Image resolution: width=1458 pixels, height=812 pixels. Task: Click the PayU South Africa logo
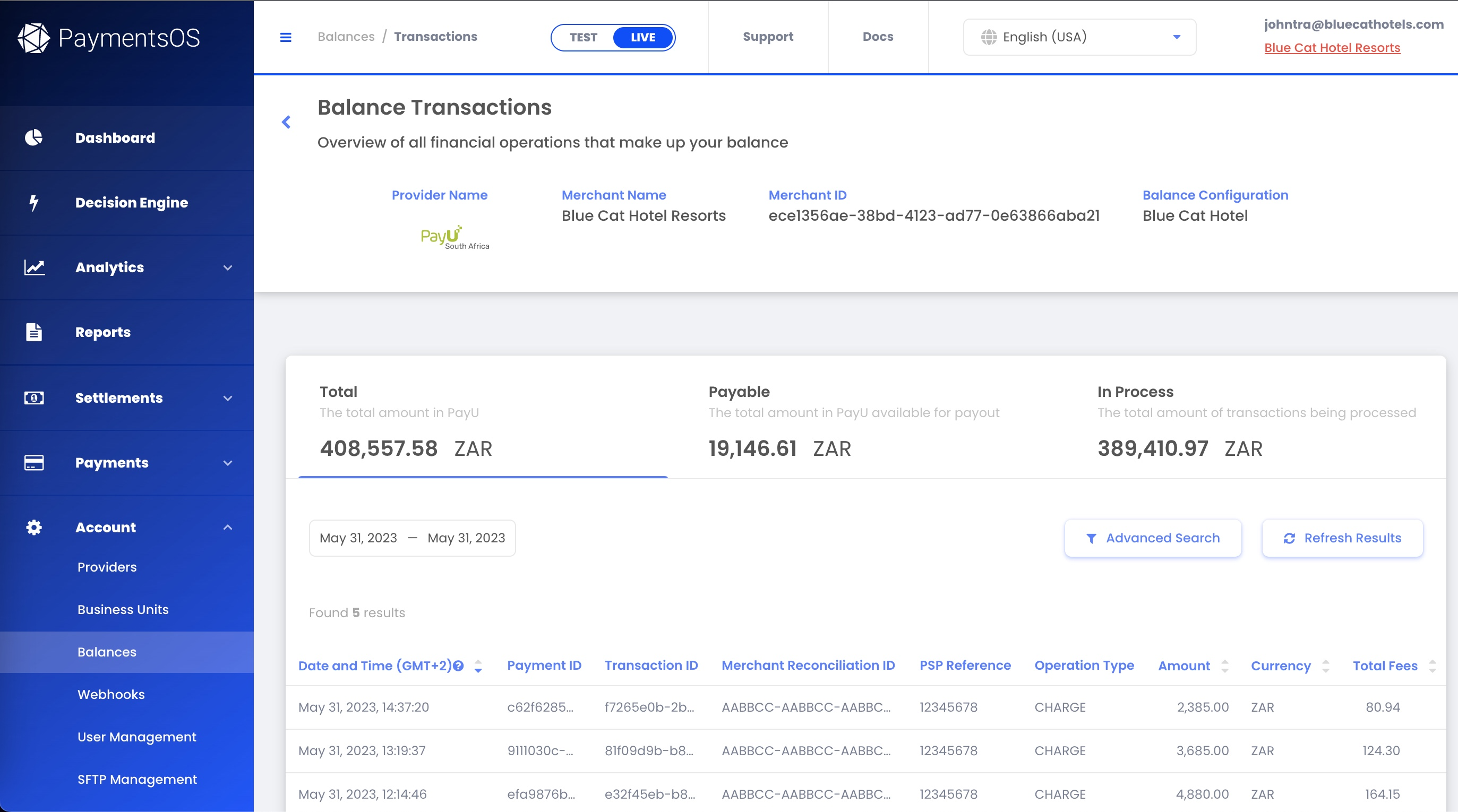[x=454, y=238]
